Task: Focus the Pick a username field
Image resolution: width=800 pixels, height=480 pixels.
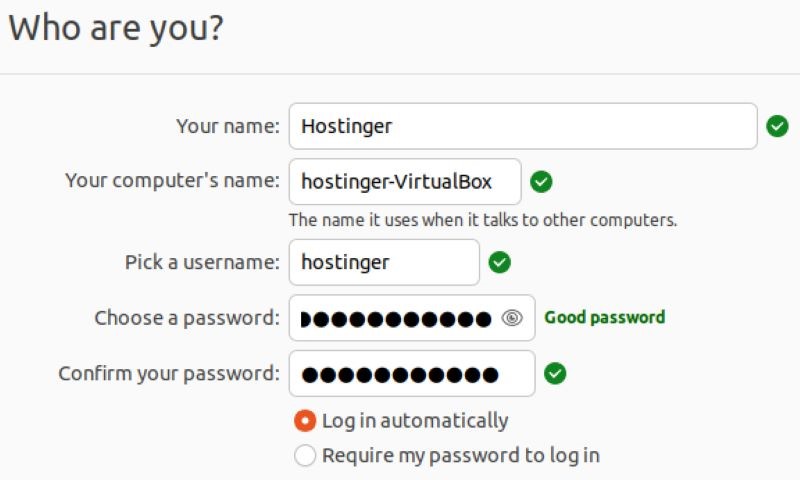Action: coord(384,262)
